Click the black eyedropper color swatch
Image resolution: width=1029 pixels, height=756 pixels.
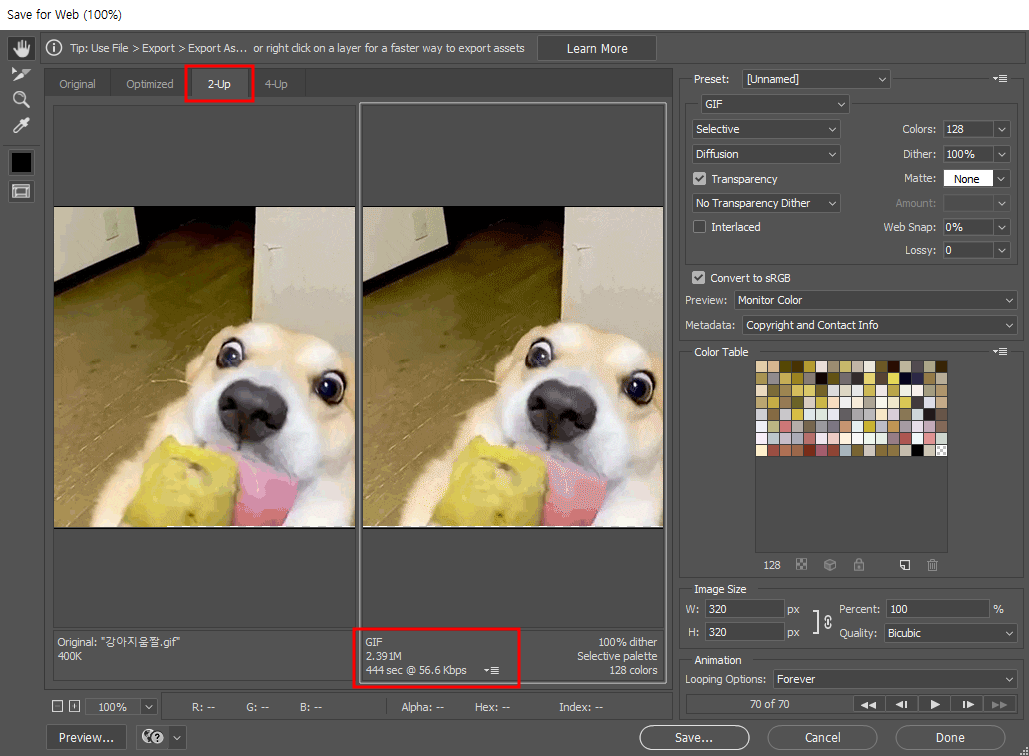tap(21, 162)
